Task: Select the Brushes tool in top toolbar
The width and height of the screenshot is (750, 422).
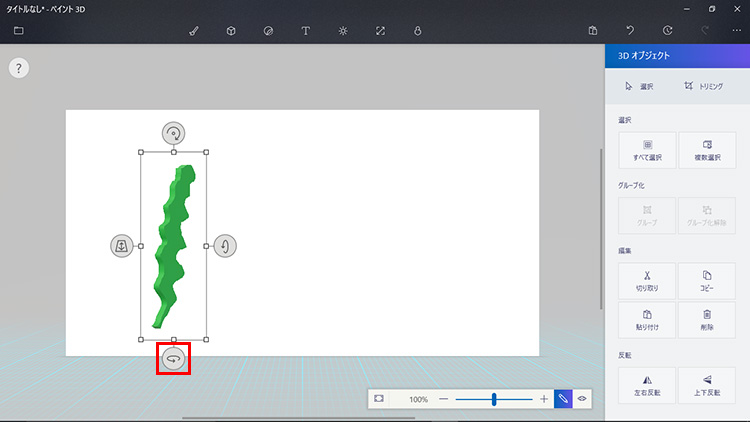Action: click(194, 31)
